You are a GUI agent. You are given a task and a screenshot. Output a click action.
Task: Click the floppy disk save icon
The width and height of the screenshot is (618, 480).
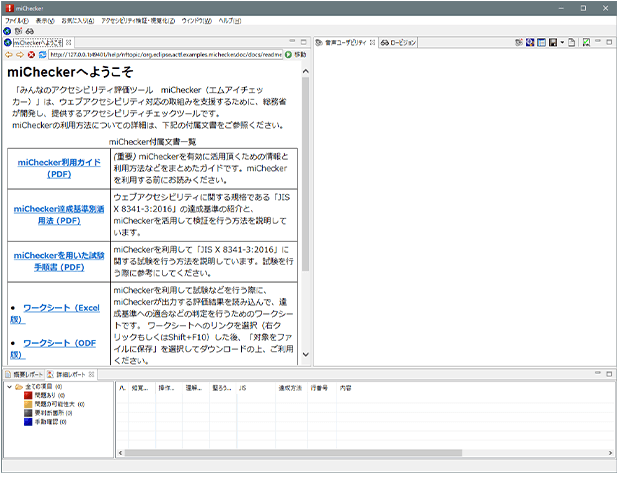click(553, 42)
